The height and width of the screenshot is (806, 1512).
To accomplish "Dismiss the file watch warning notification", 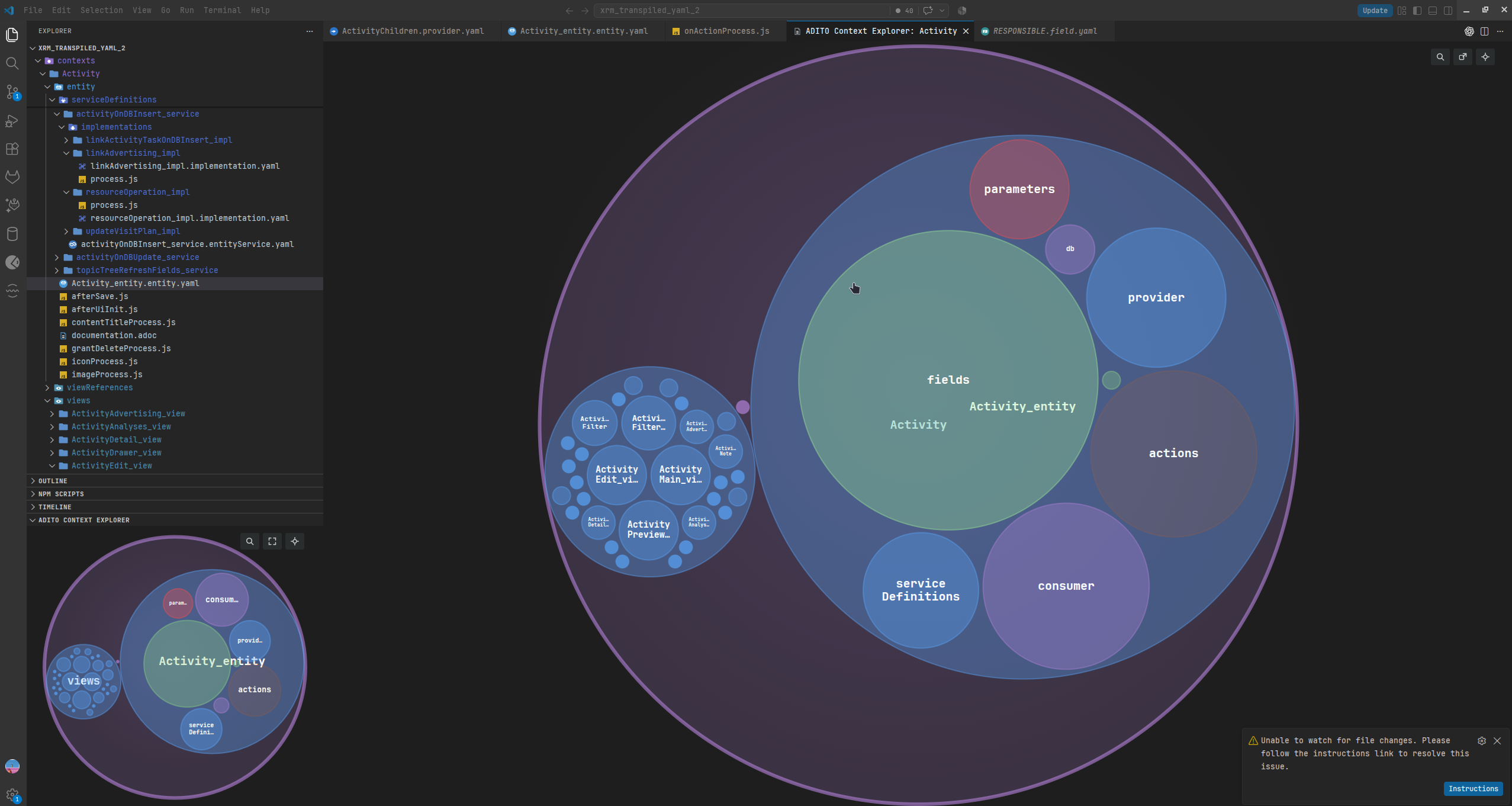I will pos(1497,741).
